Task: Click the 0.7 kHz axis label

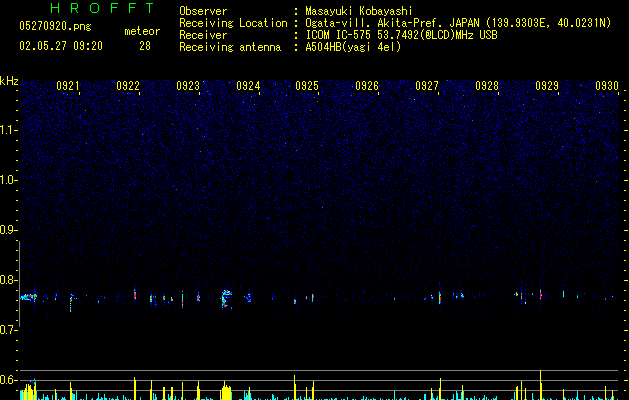Action: [9, 330]
